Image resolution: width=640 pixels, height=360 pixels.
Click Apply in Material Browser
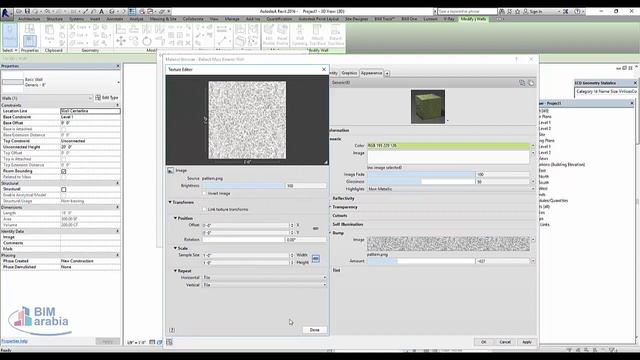click(527, 342)
